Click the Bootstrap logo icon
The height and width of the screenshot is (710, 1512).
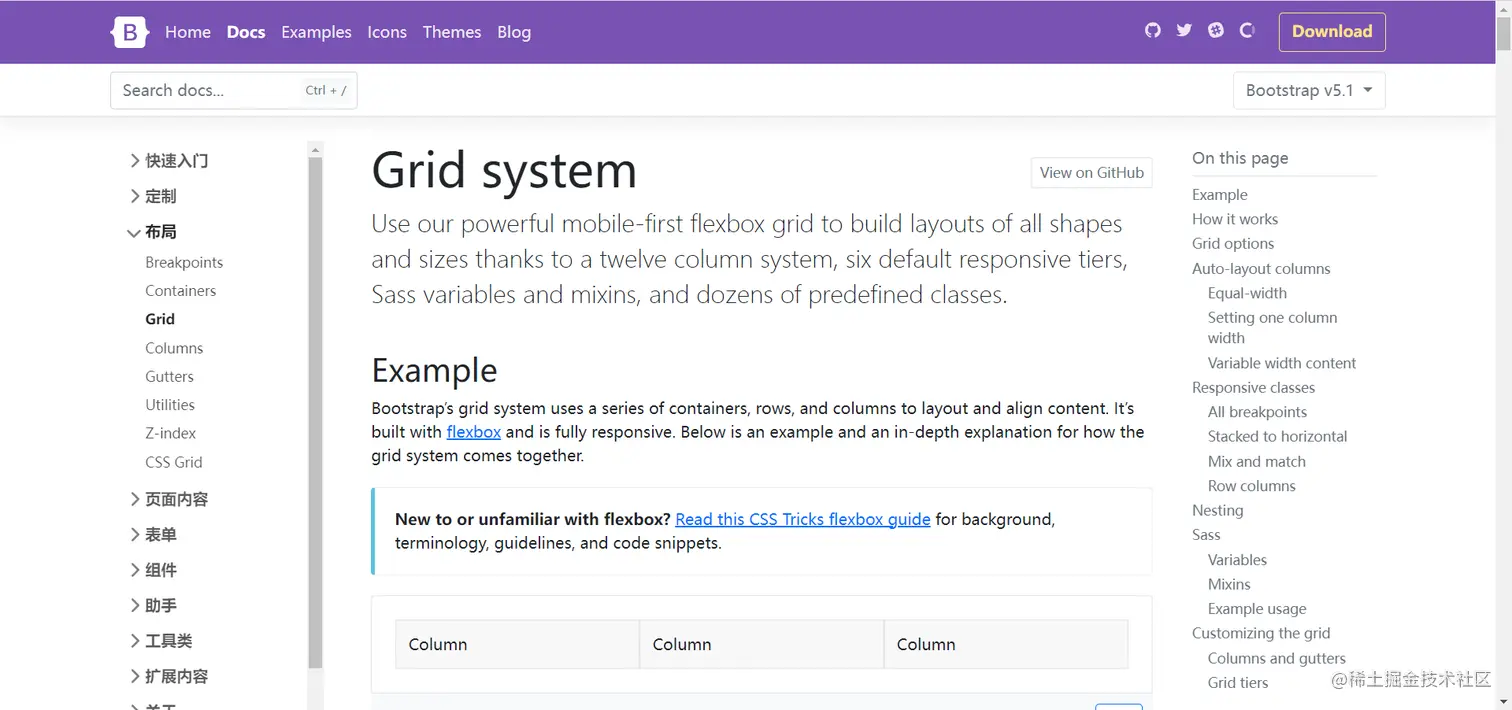(129, 32)
